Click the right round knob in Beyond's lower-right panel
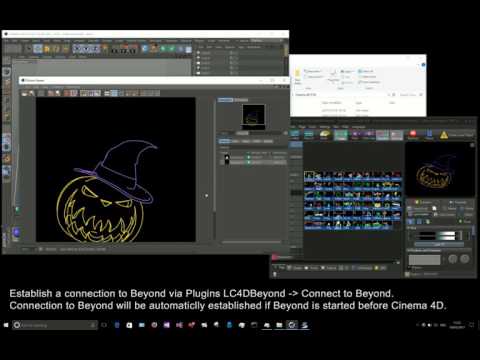Image resolution: width=480 pixels, height=360 pixels. tap(465, 259)
